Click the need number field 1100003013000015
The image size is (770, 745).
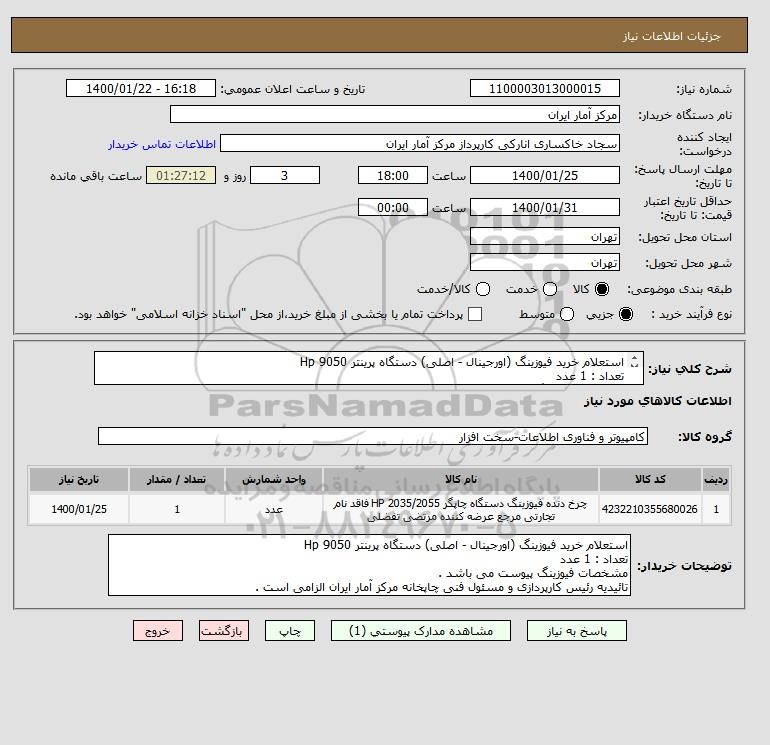tap(545, 88)
